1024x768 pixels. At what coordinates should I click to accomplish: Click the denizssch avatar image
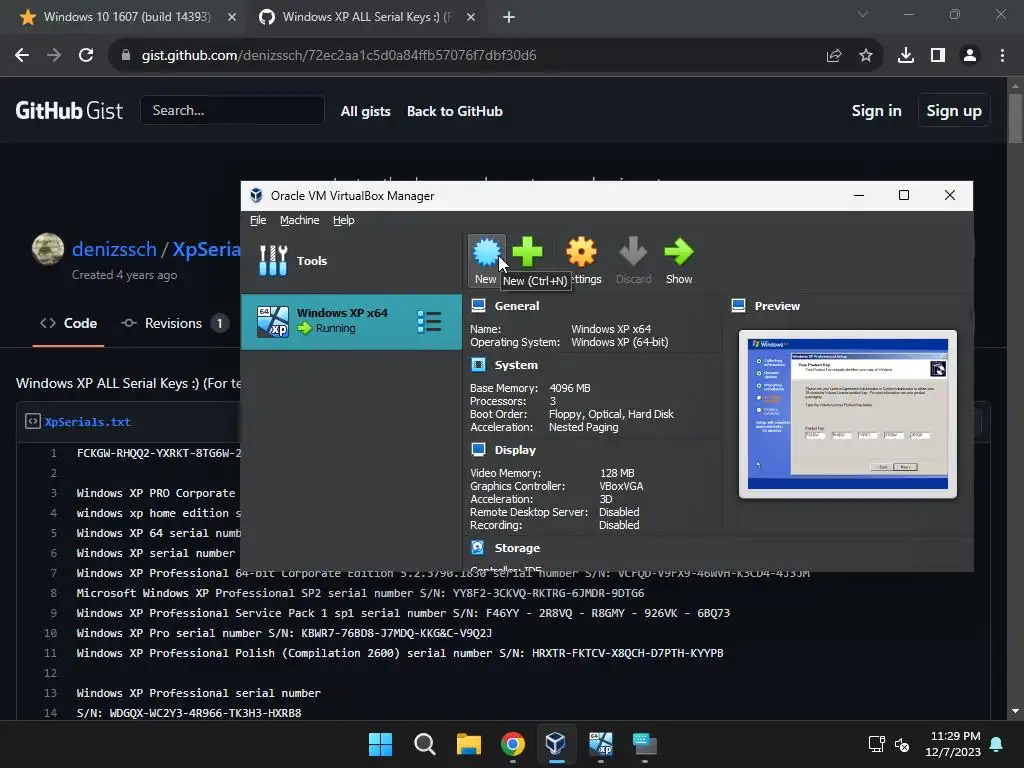(48, 249)
